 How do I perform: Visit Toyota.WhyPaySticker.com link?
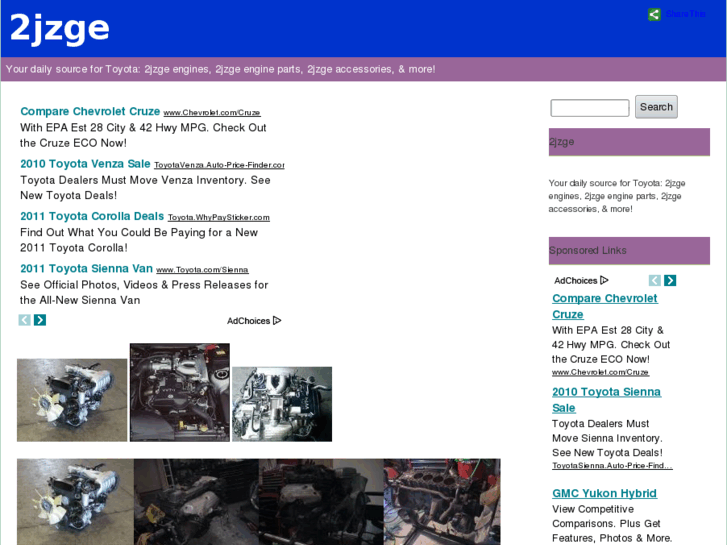[x=218, y=218]
